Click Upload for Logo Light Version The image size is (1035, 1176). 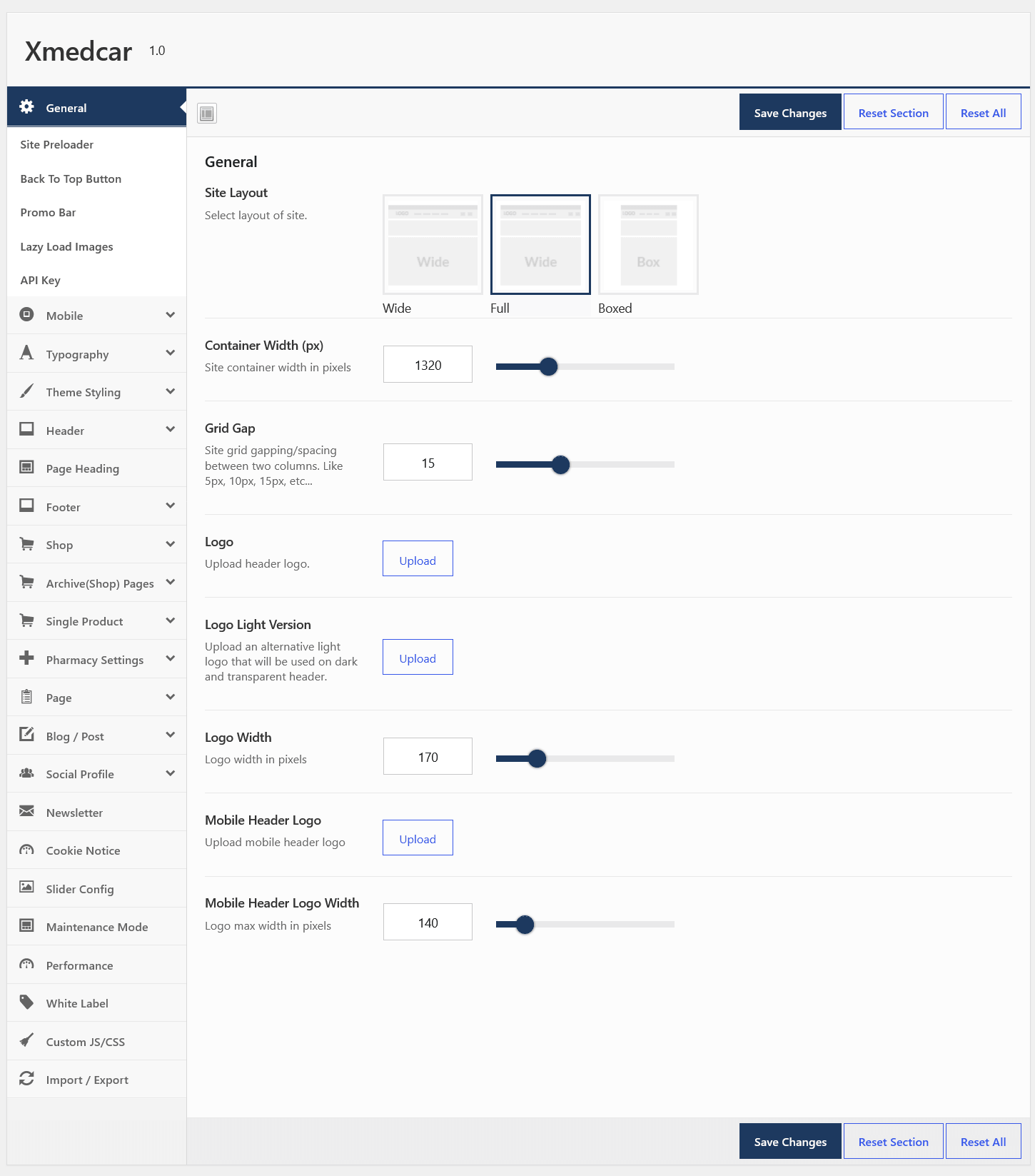418,657
